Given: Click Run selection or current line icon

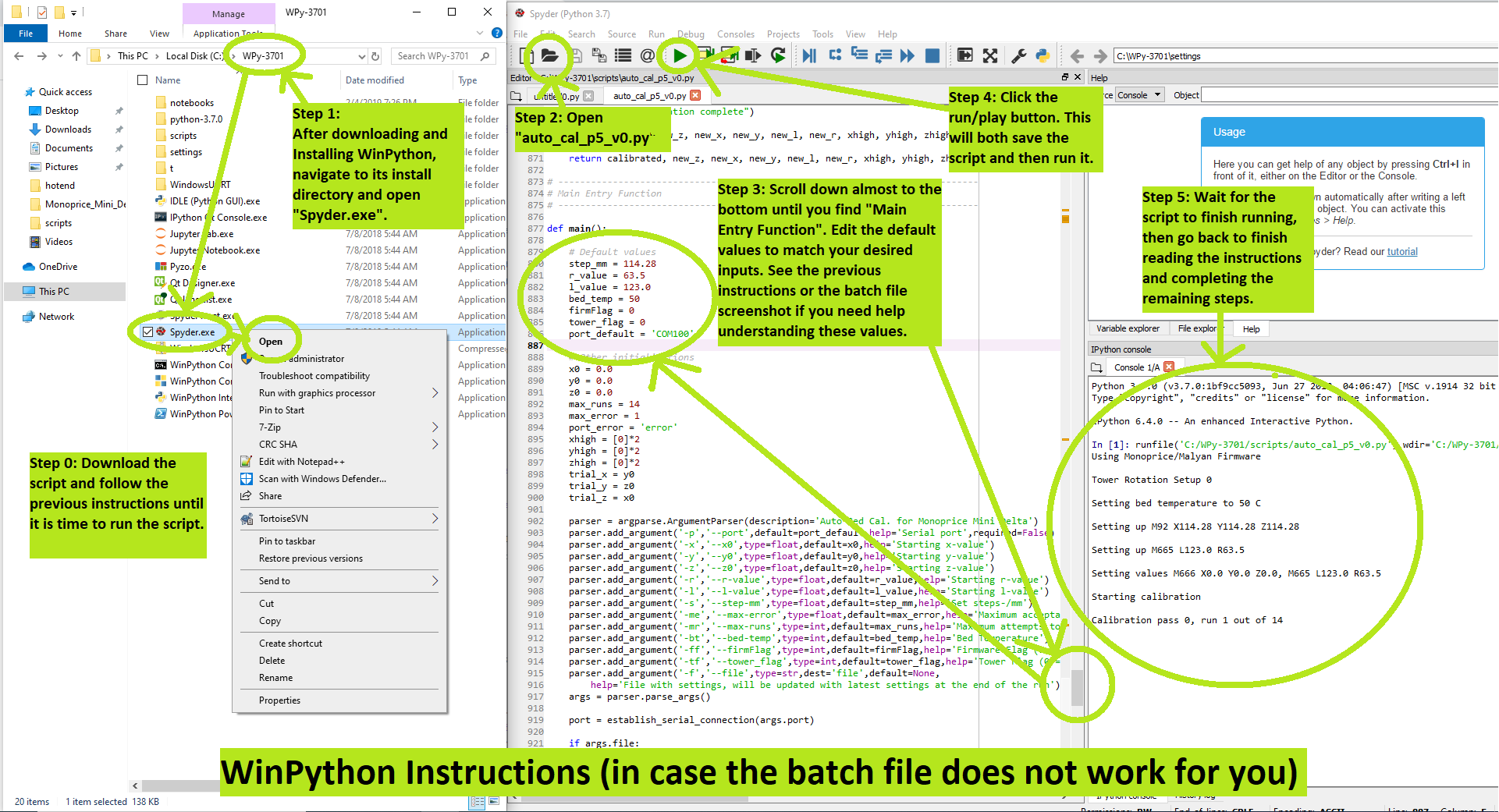Looking at the screenshot, I should (x=753, y=55).
